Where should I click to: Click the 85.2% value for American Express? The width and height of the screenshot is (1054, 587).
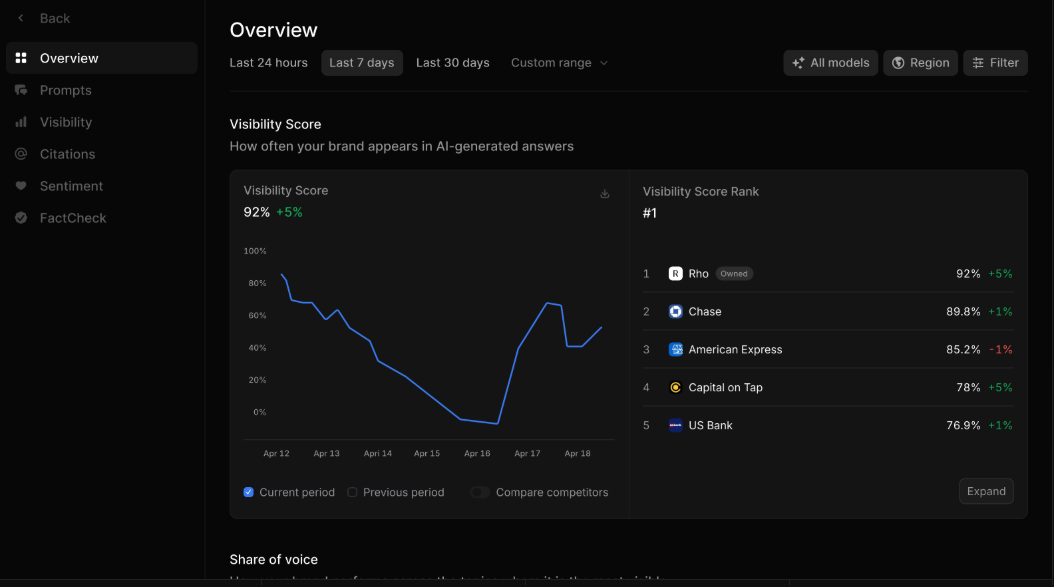click(x=963, y=350)
